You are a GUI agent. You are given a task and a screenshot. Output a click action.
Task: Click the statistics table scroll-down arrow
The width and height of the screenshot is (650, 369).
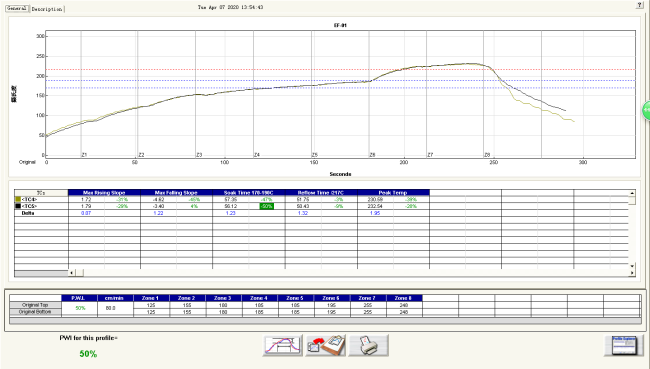pyautogui.click(x=632, y=266)
